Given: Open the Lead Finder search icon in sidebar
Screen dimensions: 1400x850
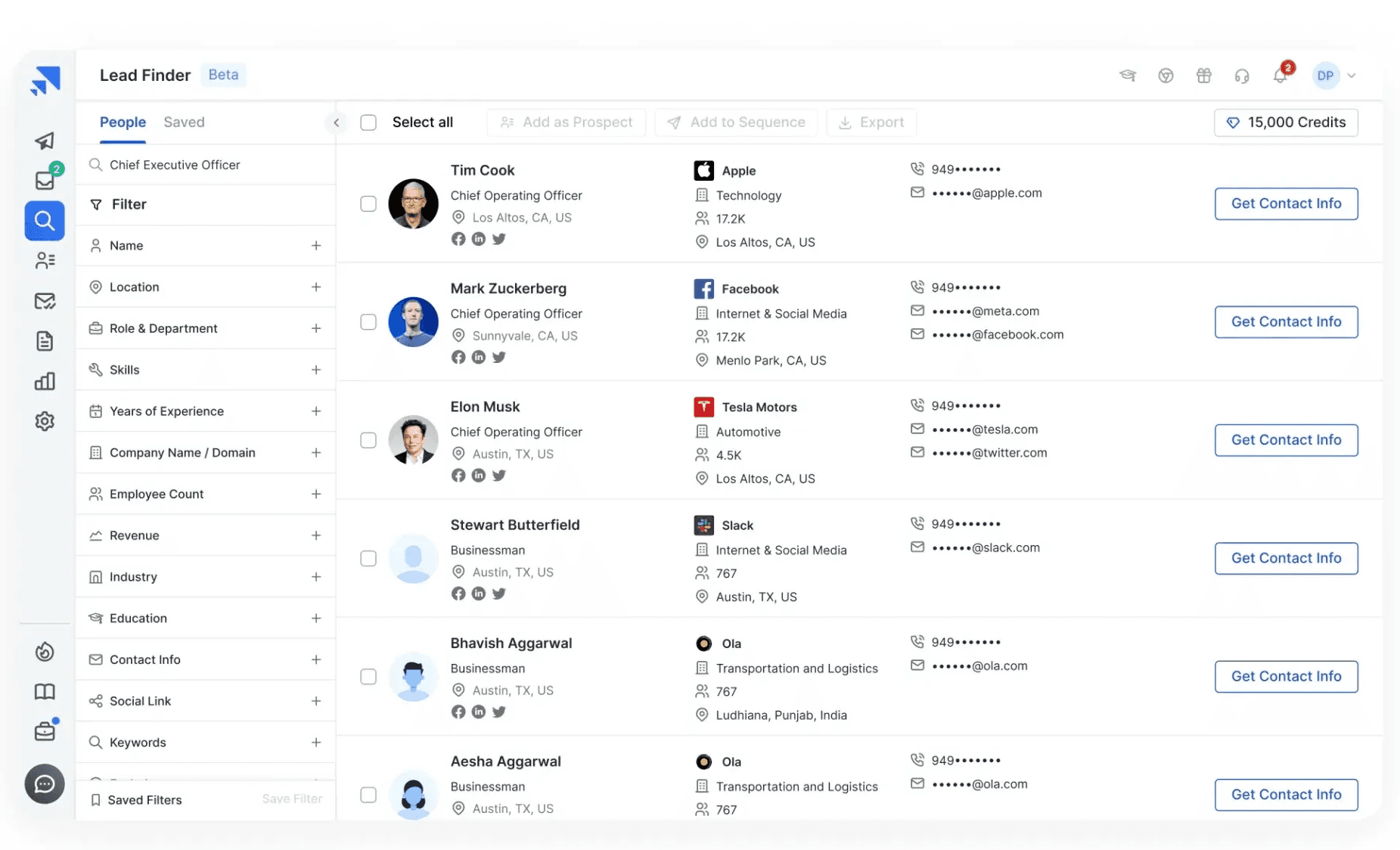Looking at the screenshot, I should [45, 221].
